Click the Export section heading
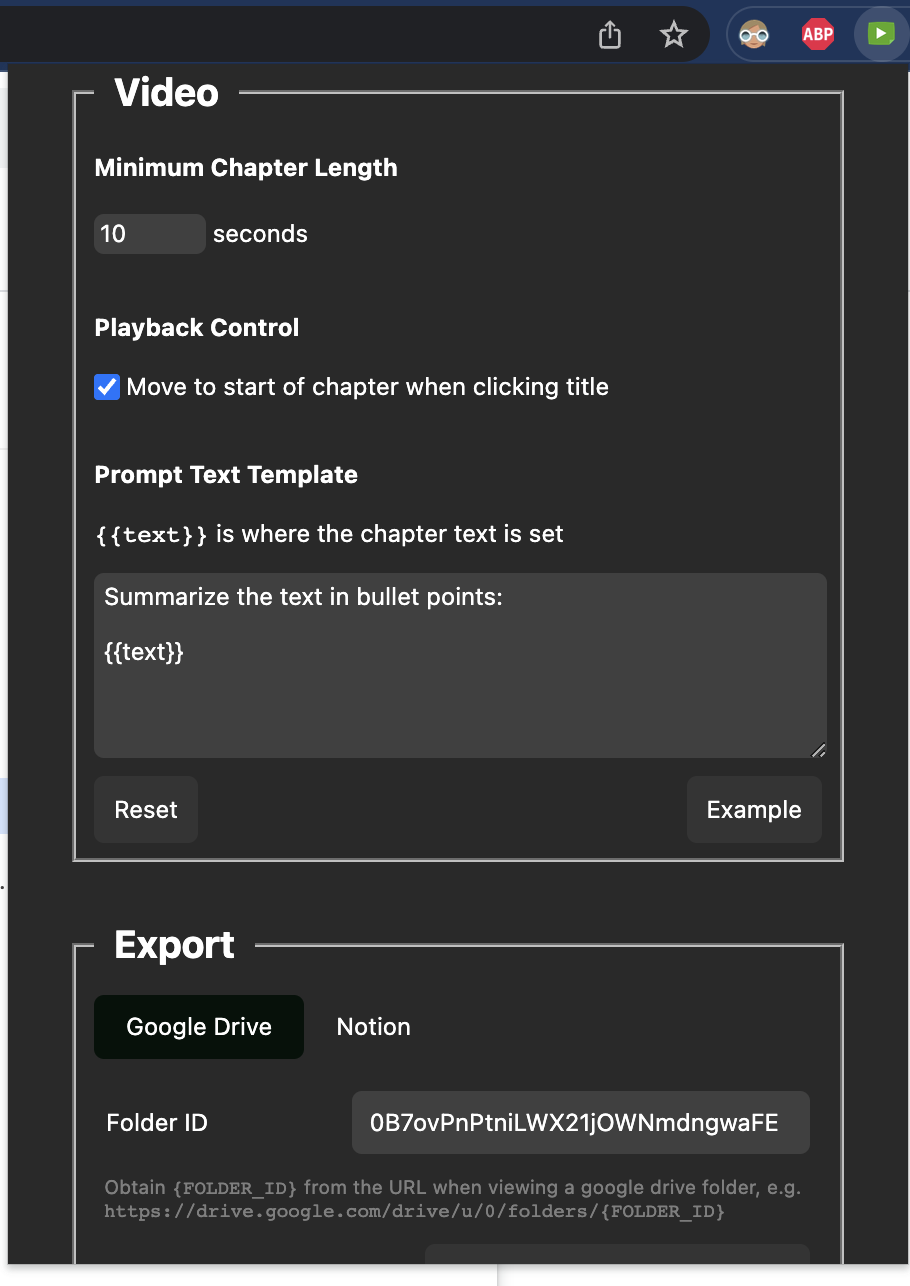The height and width of the screenshot is (1286, 910). tap(173, 944)
